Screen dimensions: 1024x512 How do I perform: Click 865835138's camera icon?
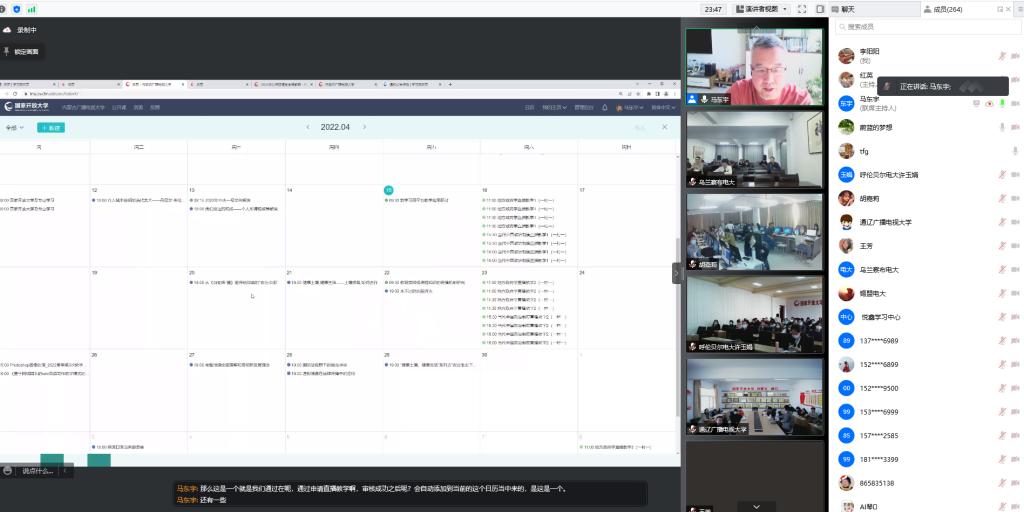pos(1016,483)
